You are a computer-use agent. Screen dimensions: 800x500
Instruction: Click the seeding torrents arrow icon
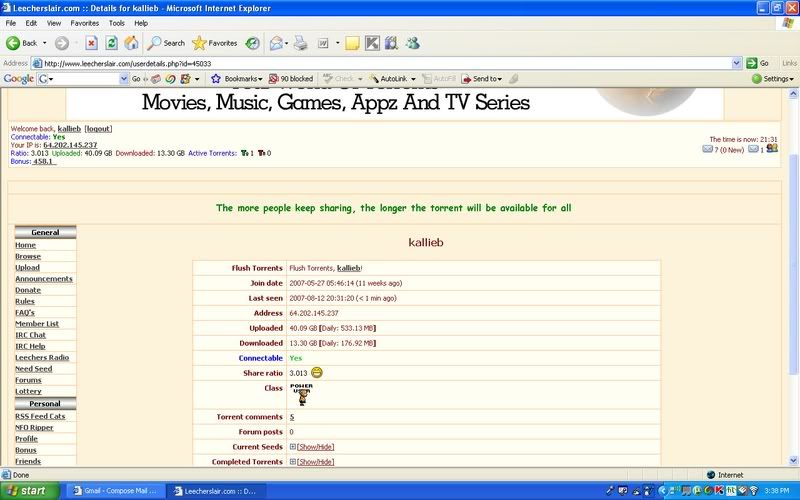coord(244,153)
